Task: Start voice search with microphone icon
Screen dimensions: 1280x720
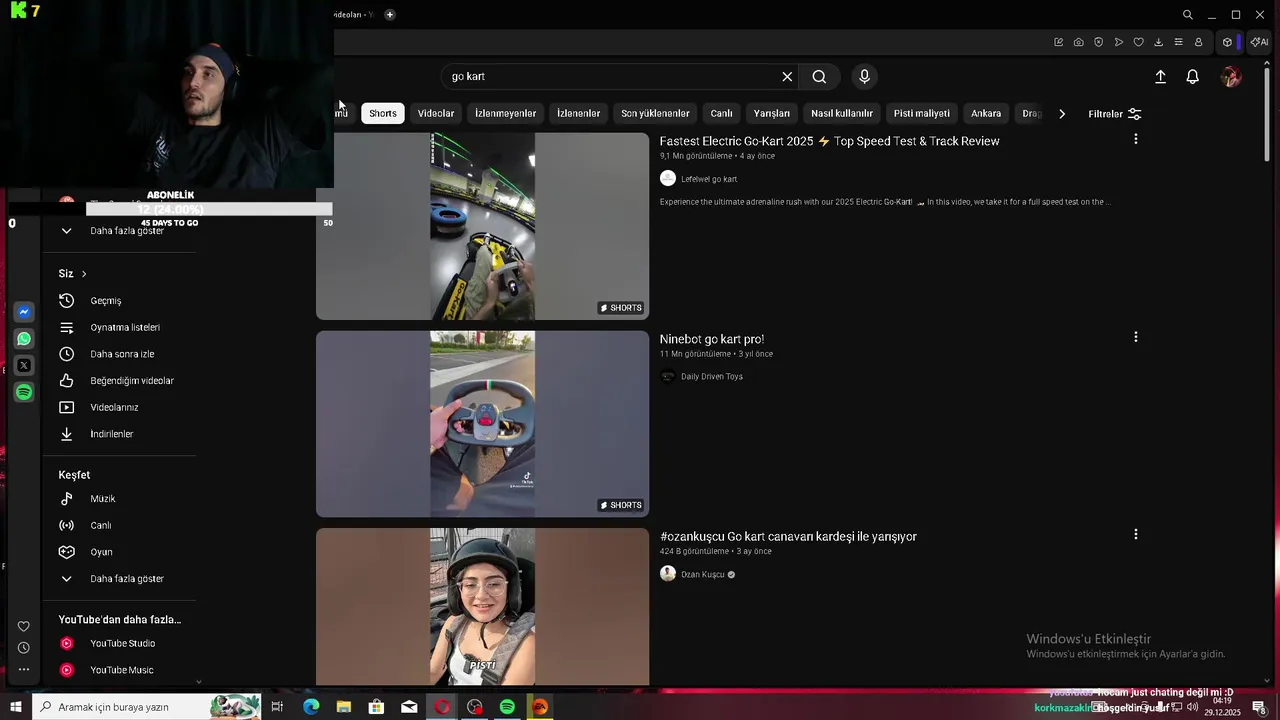Action: tap(865, 77)
